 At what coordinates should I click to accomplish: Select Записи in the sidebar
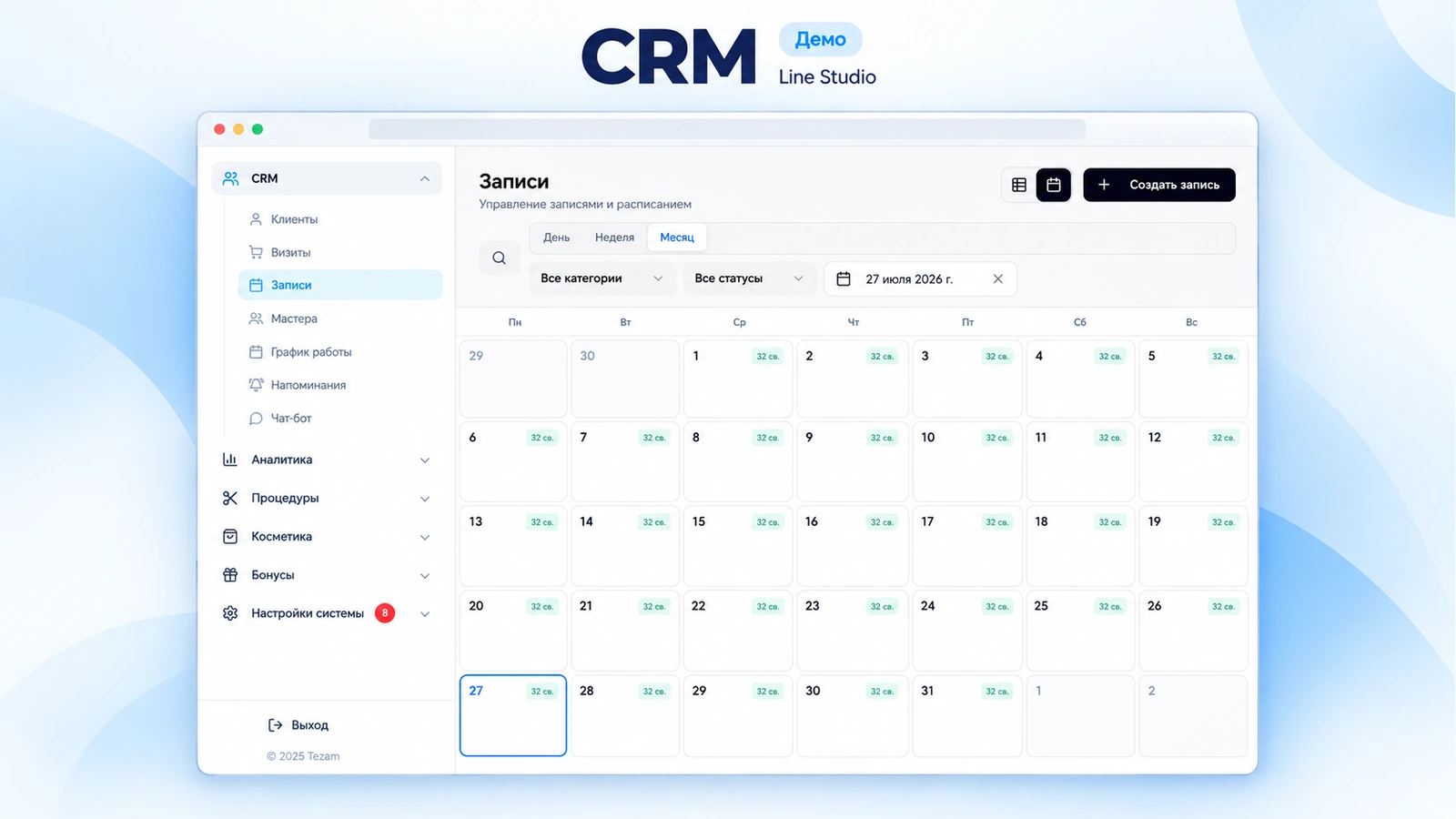(x=340, y=285)
